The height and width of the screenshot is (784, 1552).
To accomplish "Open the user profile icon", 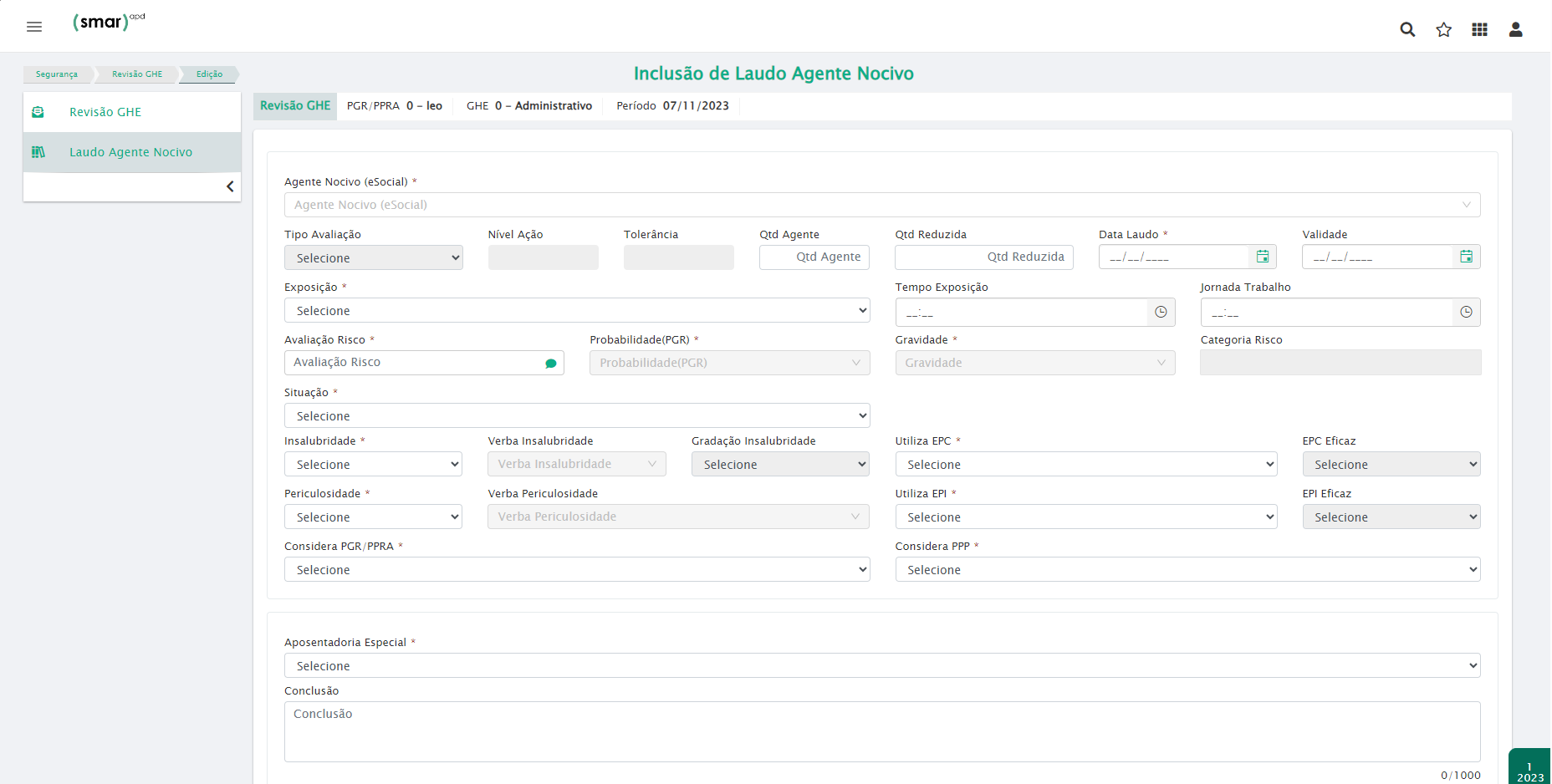I will [x=1515, y=29].
